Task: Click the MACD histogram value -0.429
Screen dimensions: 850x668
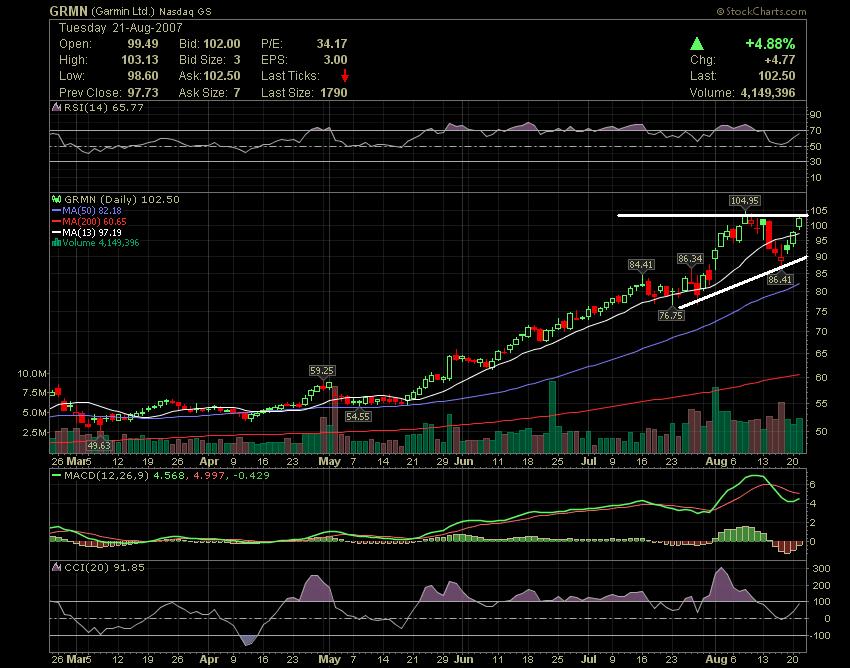Action: click(251, 476)
